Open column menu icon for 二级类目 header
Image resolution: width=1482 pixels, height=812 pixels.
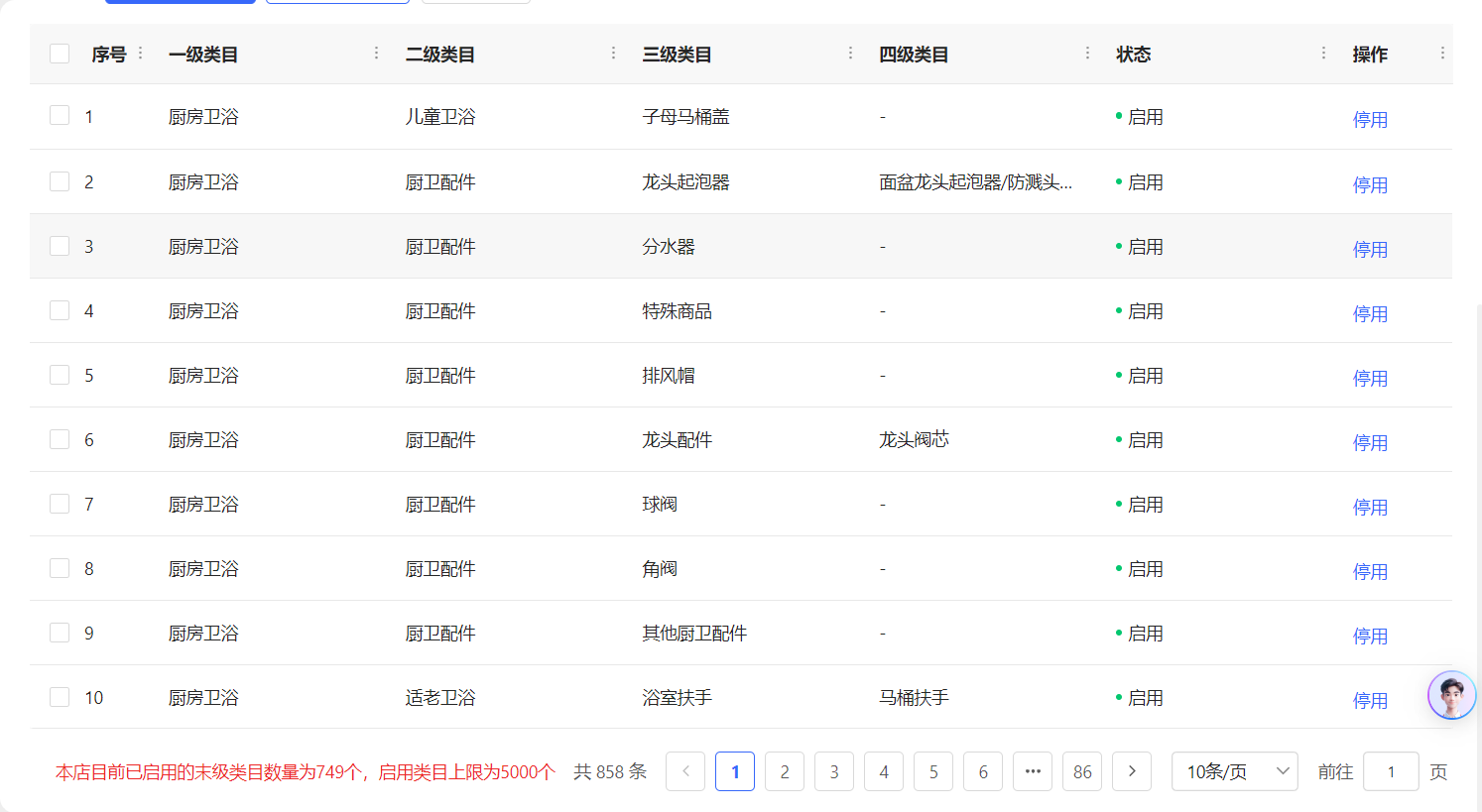613,54
